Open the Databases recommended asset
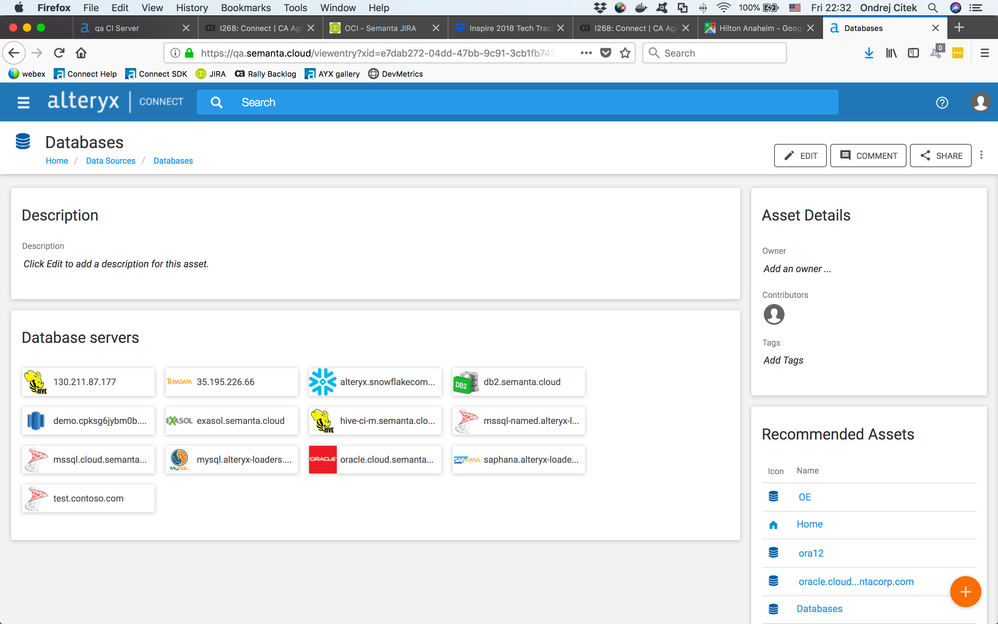The height and width of the screenshot is (624, 998). tap(819, 609)
